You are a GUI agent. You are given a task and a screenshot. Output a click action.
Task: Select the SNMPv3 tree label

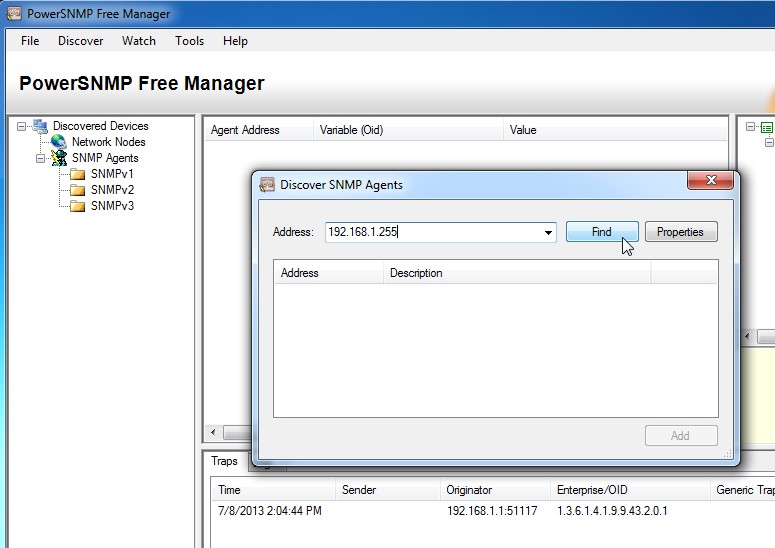[x=112, y=206]
